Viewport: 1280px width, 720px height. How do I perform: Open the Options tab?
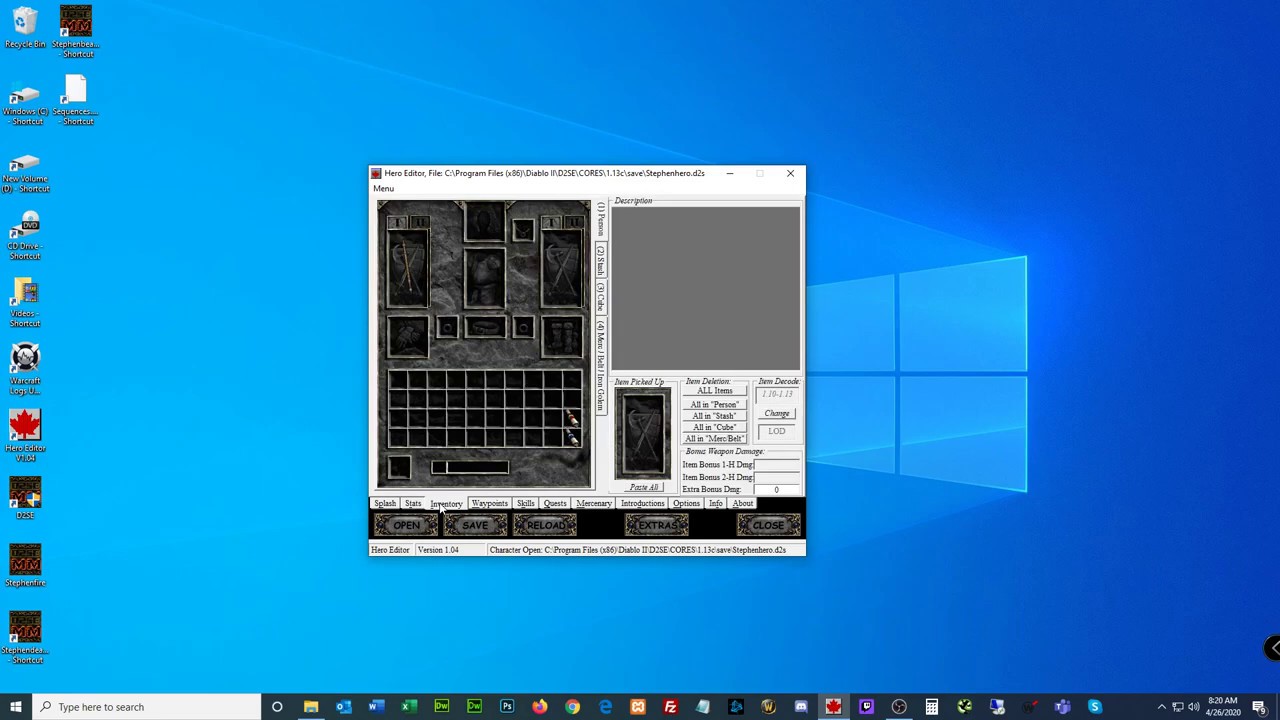(686, 503)
